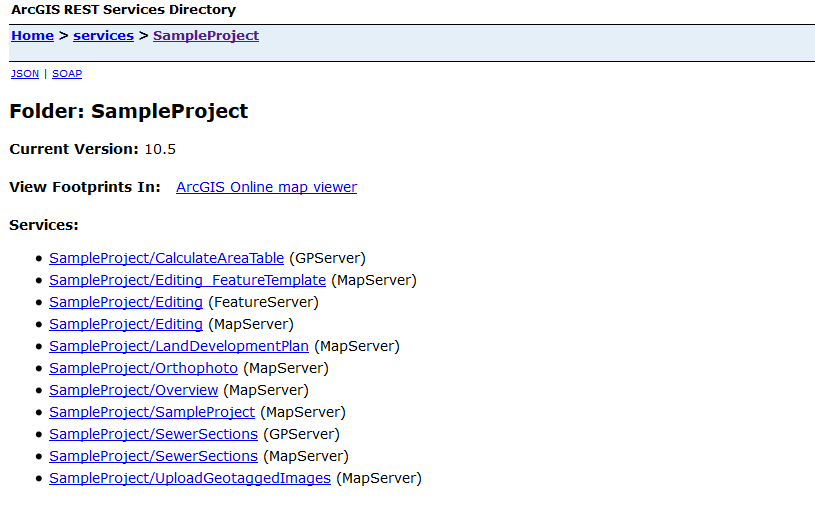Open SampleProject/LandDevelopmentPlan service

click(179, 346)
